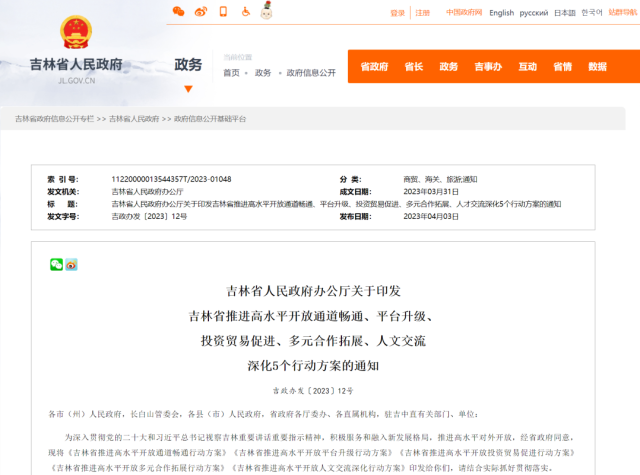The width and height of the screenshot is (640, 475).
Task: Share article via Weibo icon
Action: pos(71,264)
